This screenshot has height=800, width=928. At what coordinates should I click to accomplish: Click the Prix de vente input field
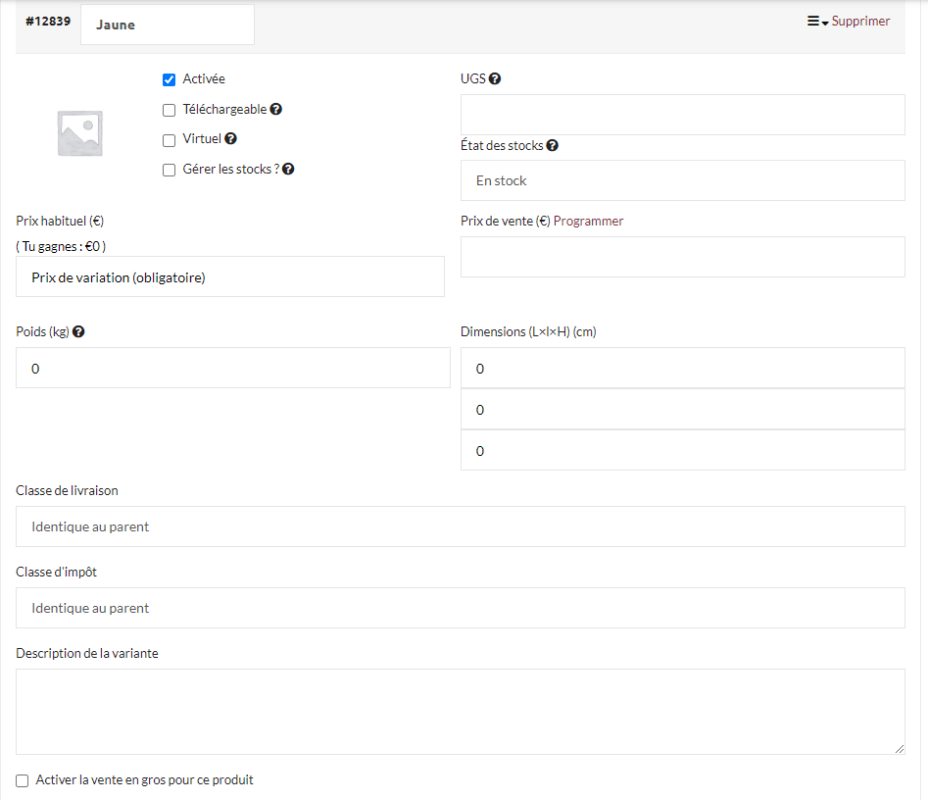682,257
